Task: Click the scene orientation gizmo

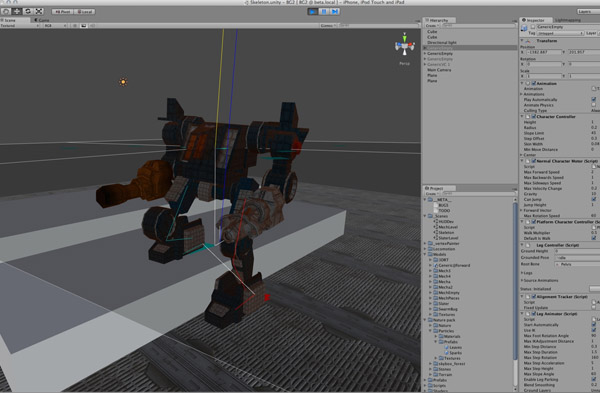Action: coord(404,46)
